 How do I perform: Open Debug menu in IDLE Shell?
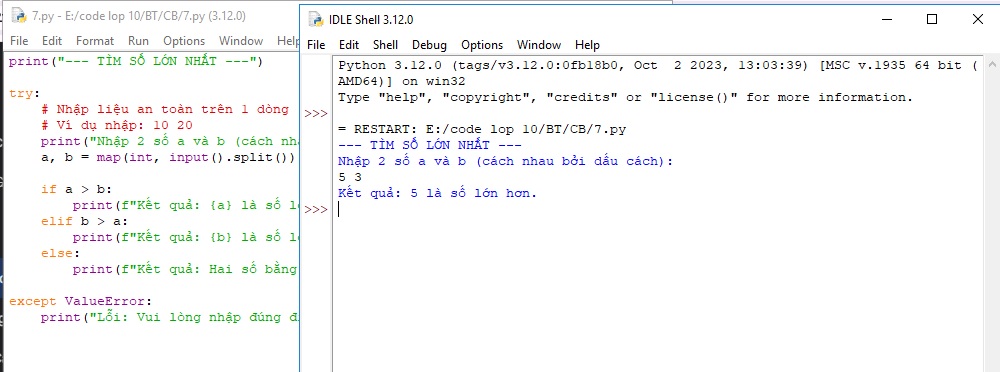point(429,45)
